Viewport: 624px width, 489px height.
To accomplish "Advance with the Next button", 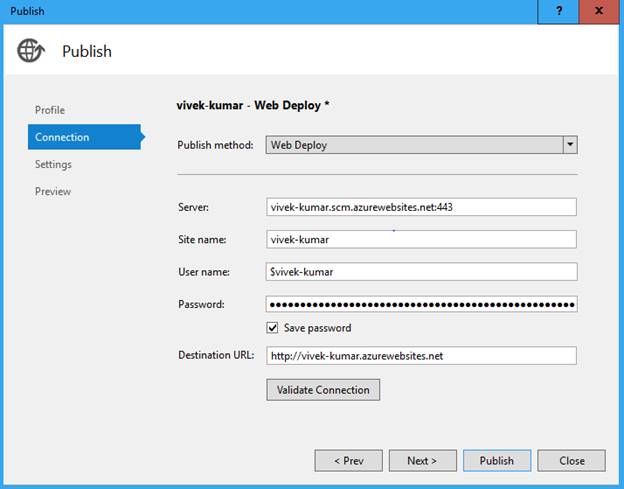I will [x=423, y=461].
